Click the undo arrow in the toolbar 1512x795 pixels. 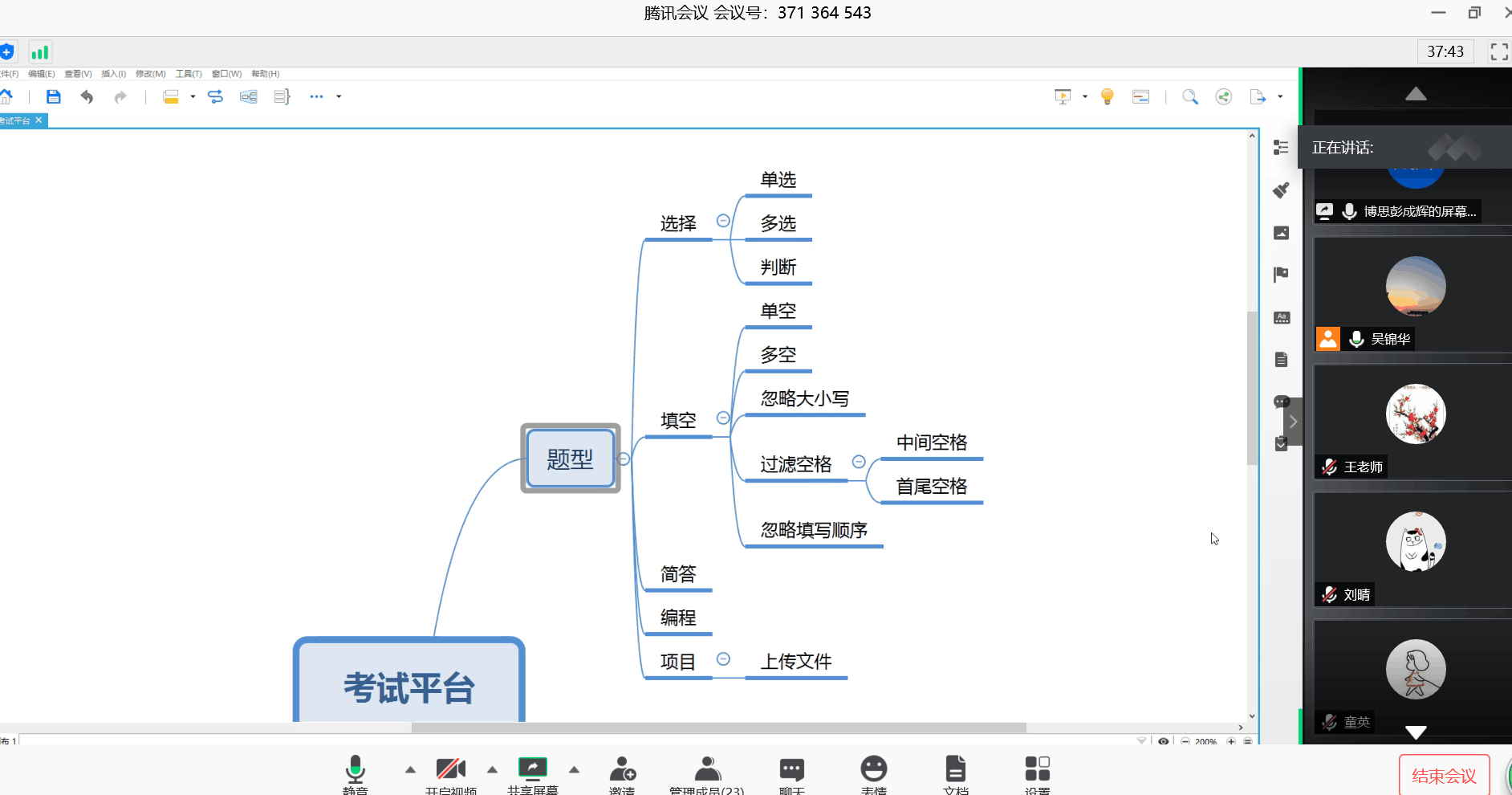coord(87,97)
